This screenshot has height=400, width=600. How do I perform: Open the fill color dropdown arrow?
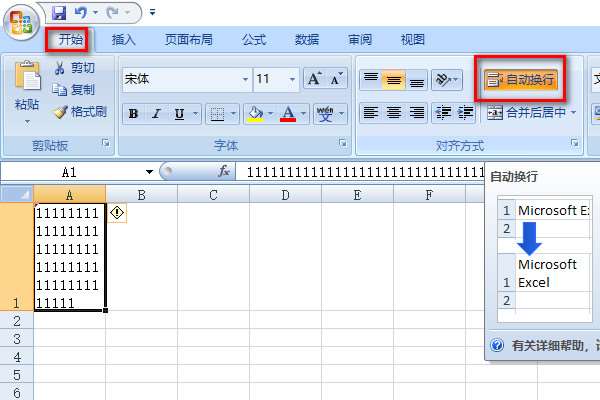point(271,114)
